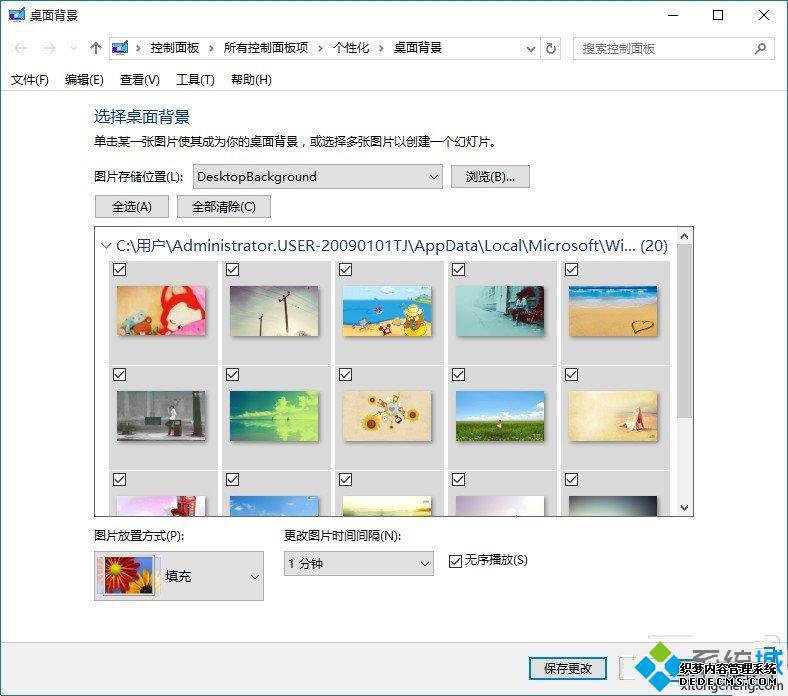Uncheck the utility pole wallpaper checkbox

[x=233, y=270]
